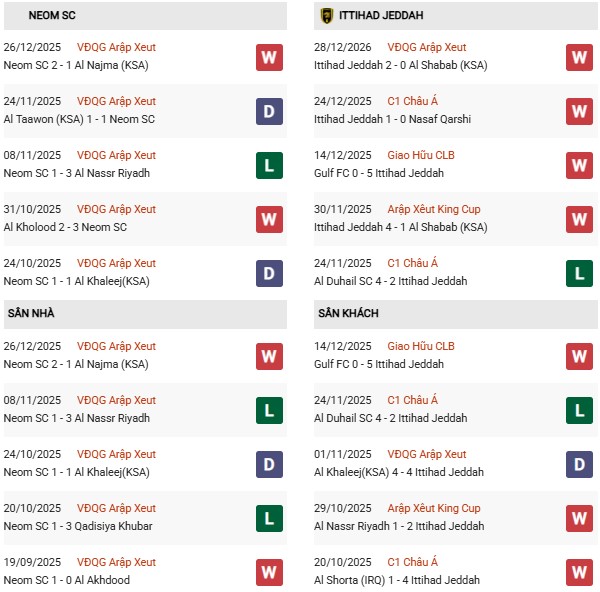Click W badge for Neom 1-0 Al Akhdood

(269, 572)
